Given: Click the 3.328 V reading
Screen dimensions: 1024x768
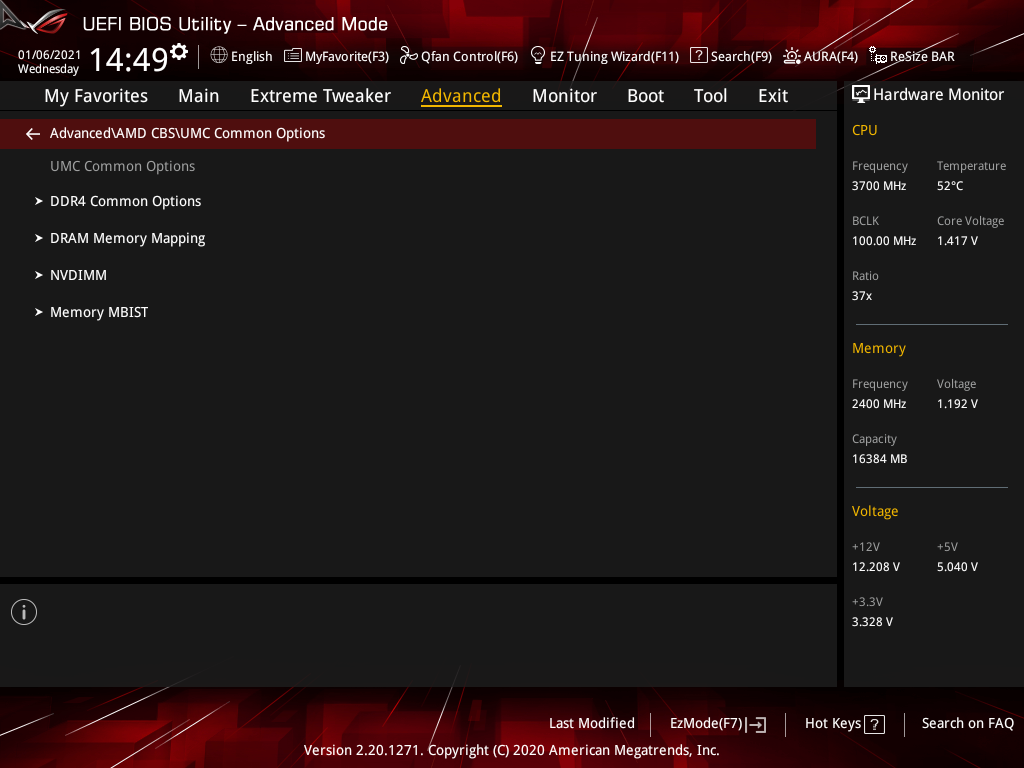Looking at the screenshot, I should point(872,622).
